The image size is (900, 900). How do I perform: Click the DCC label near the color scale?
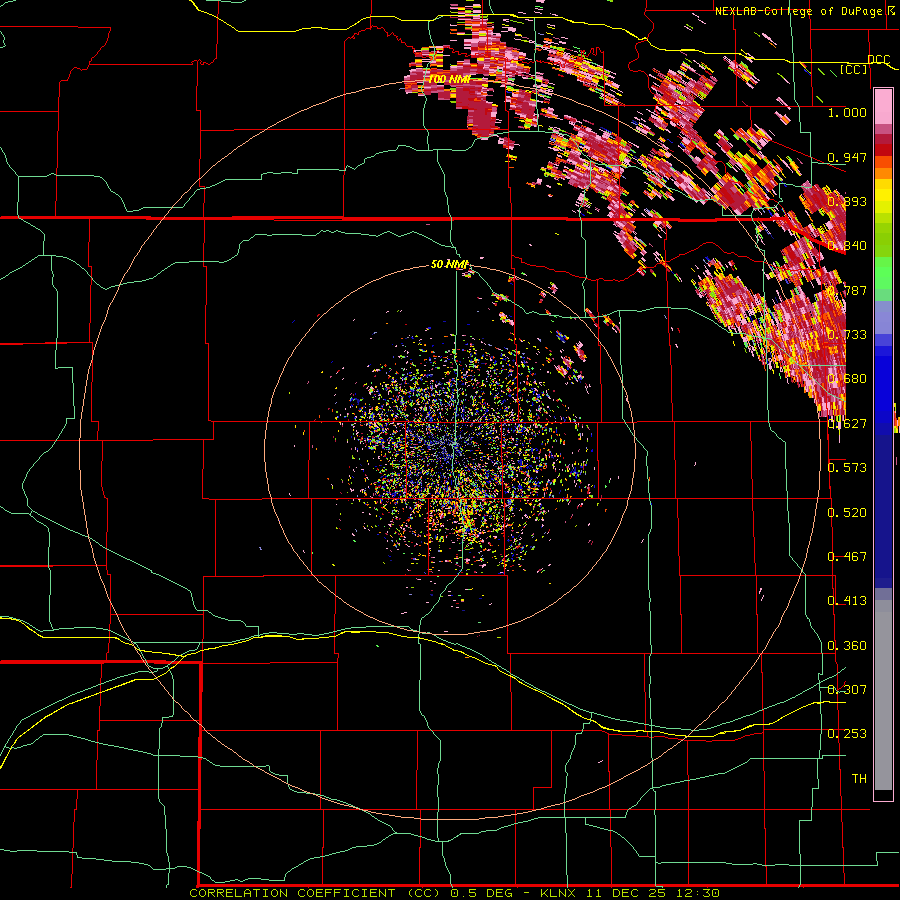pos(878,60)
